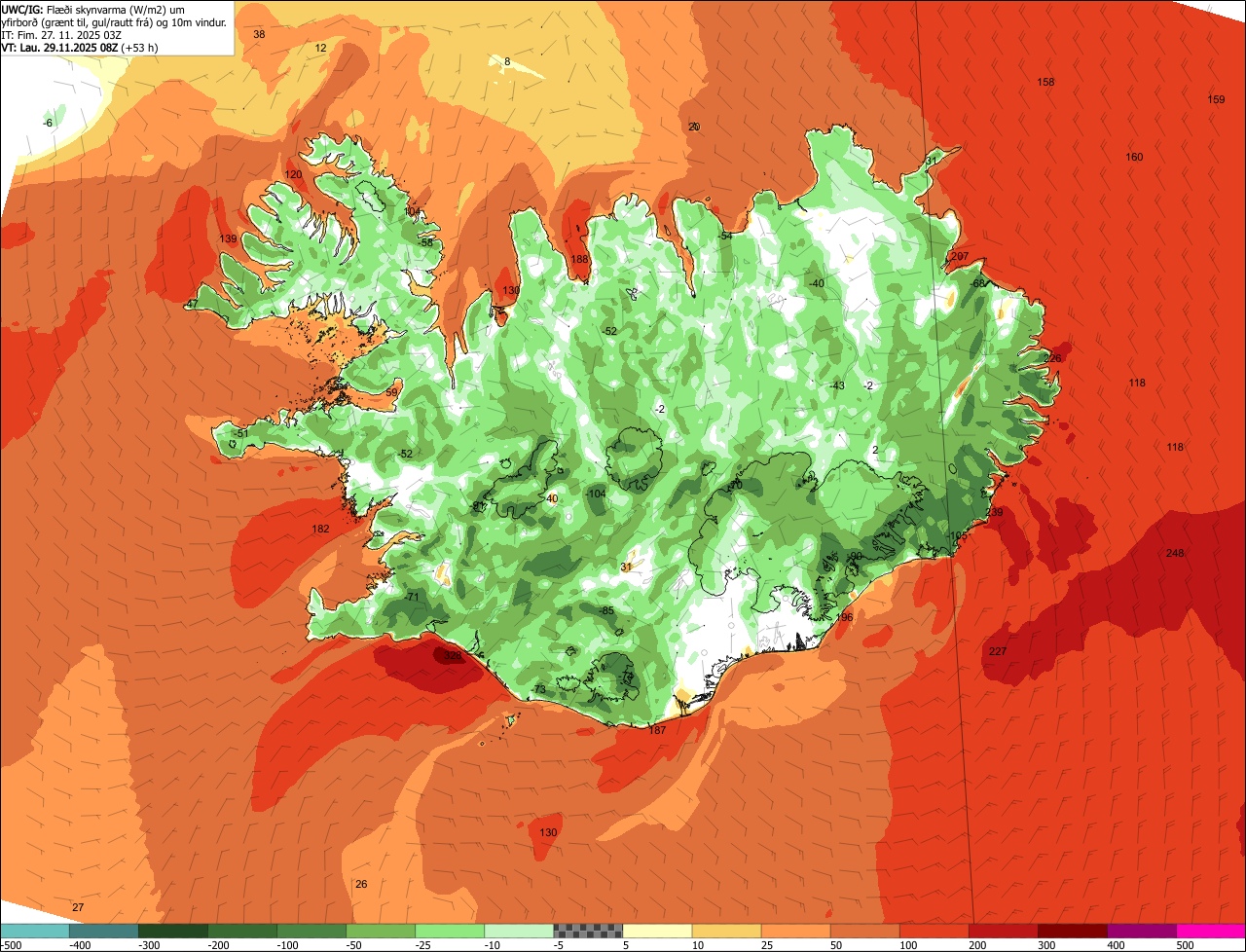Click the light green legend swatch between -25 and -10
The image size is (1246, 952).
click(450, 931)
